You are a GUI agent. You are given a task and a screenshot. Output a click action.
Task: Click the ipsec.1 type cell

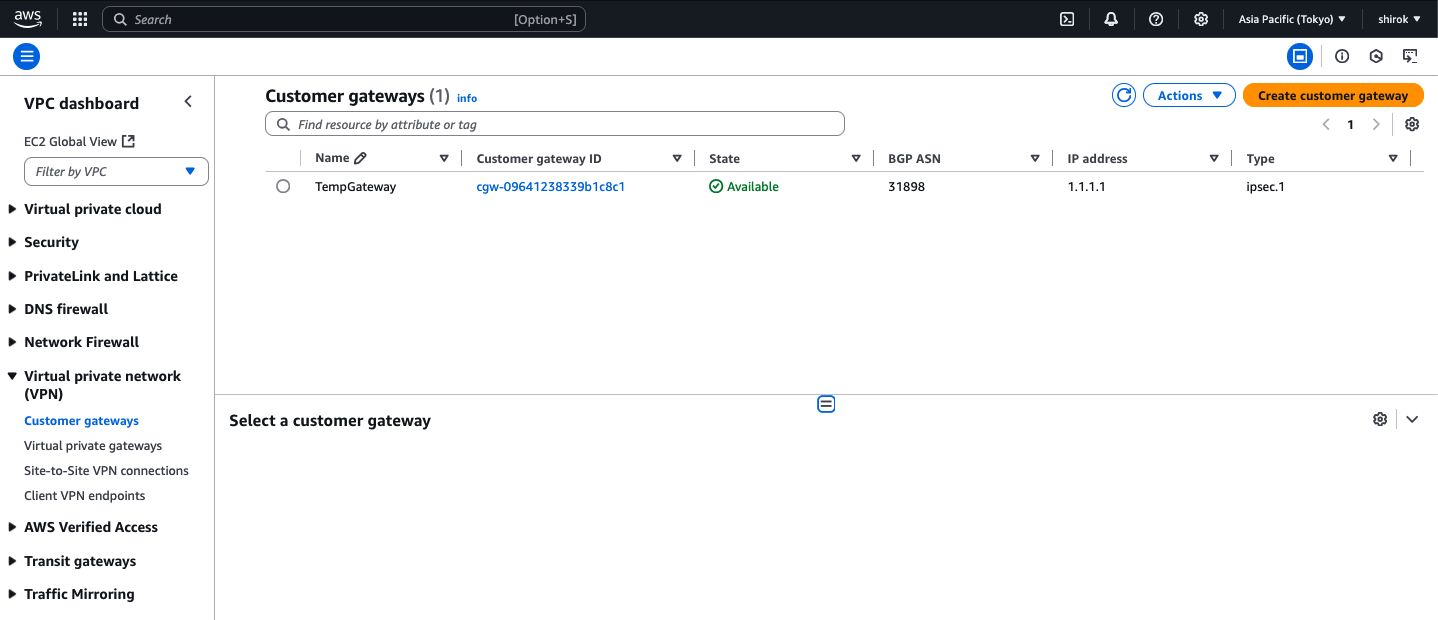[x=1265, y=186]
